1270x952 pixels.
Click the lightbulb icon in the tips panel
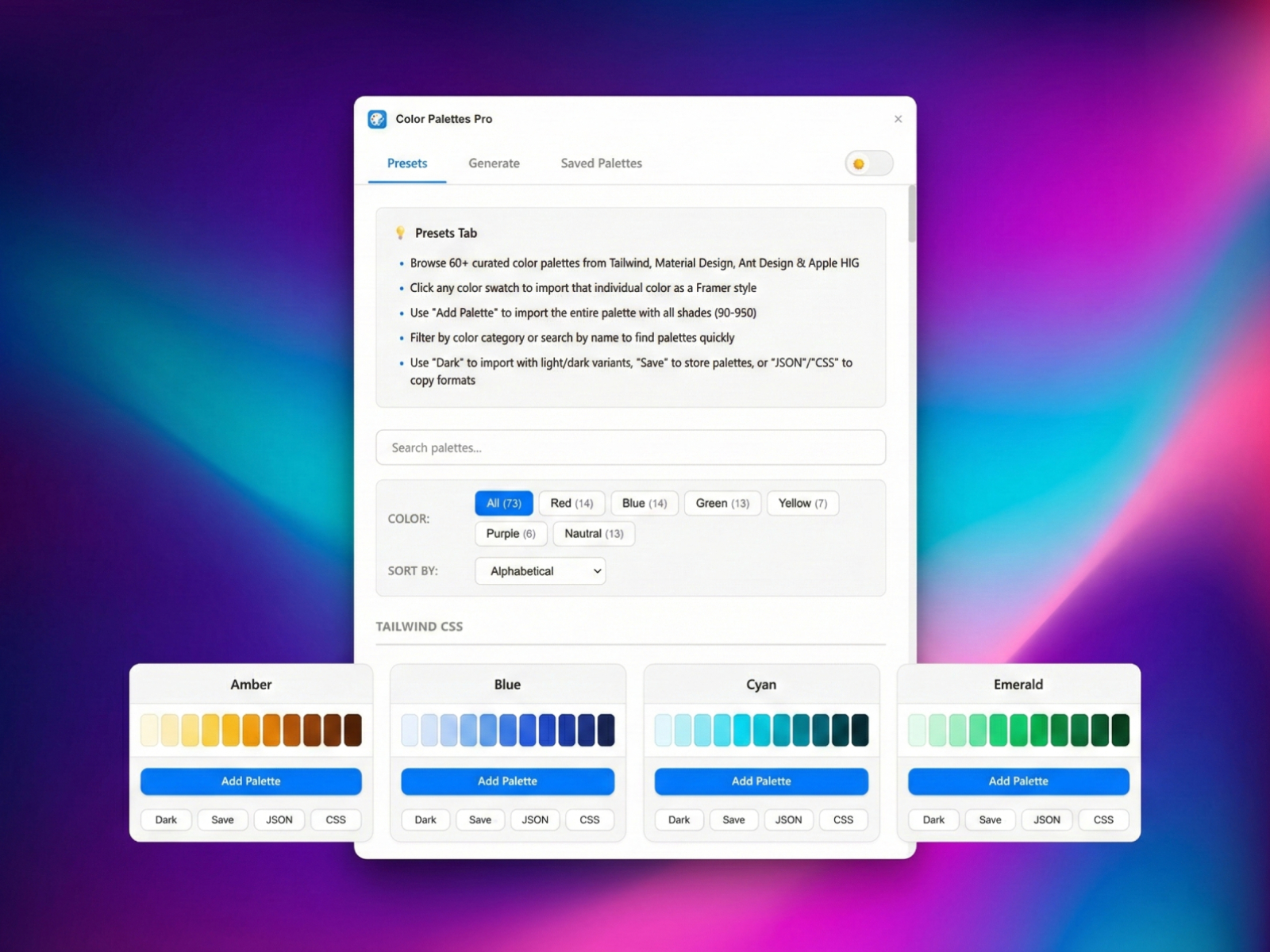pos(400,232)
